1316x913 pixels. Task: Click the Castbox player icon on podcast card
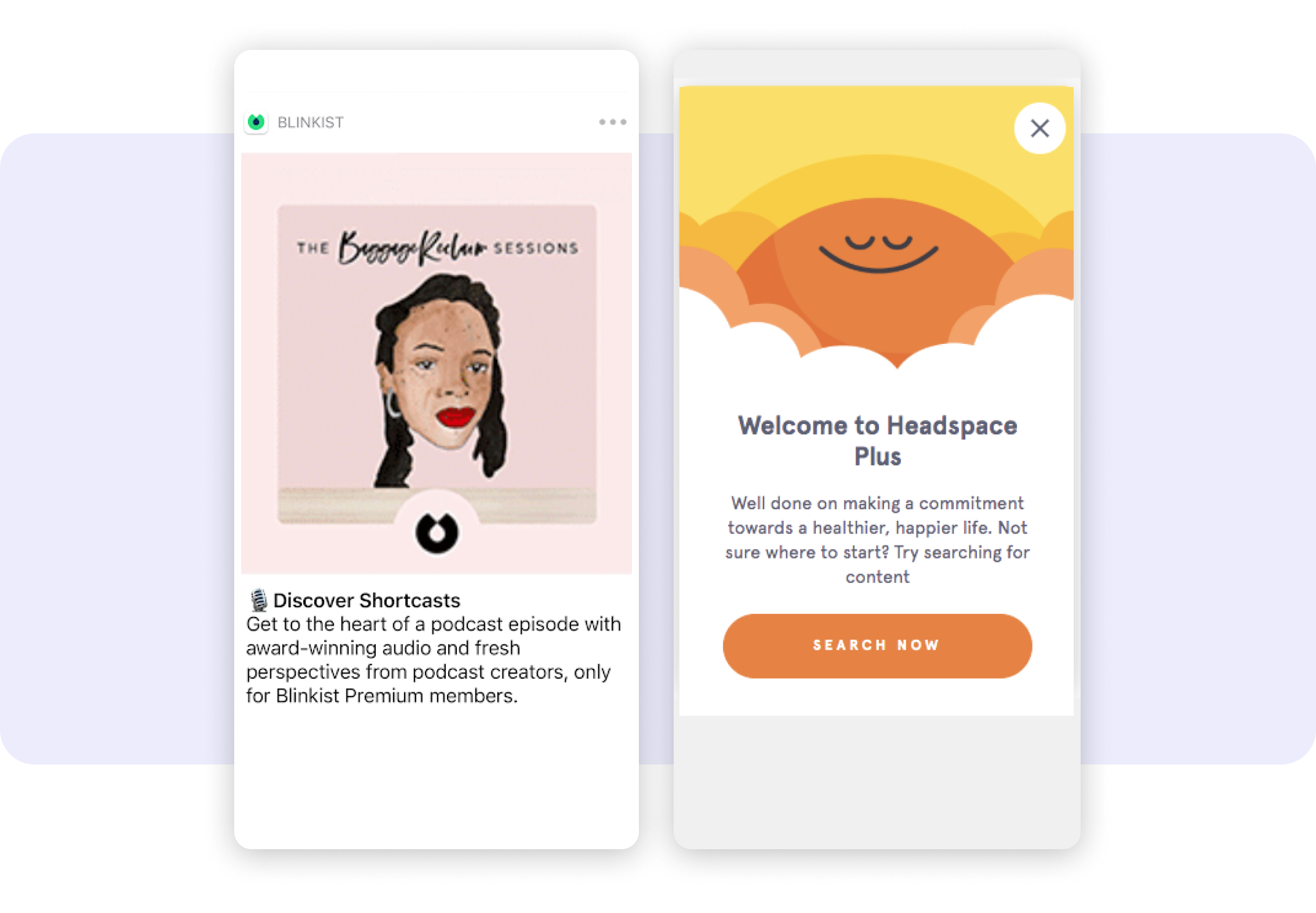click(436, 530)
